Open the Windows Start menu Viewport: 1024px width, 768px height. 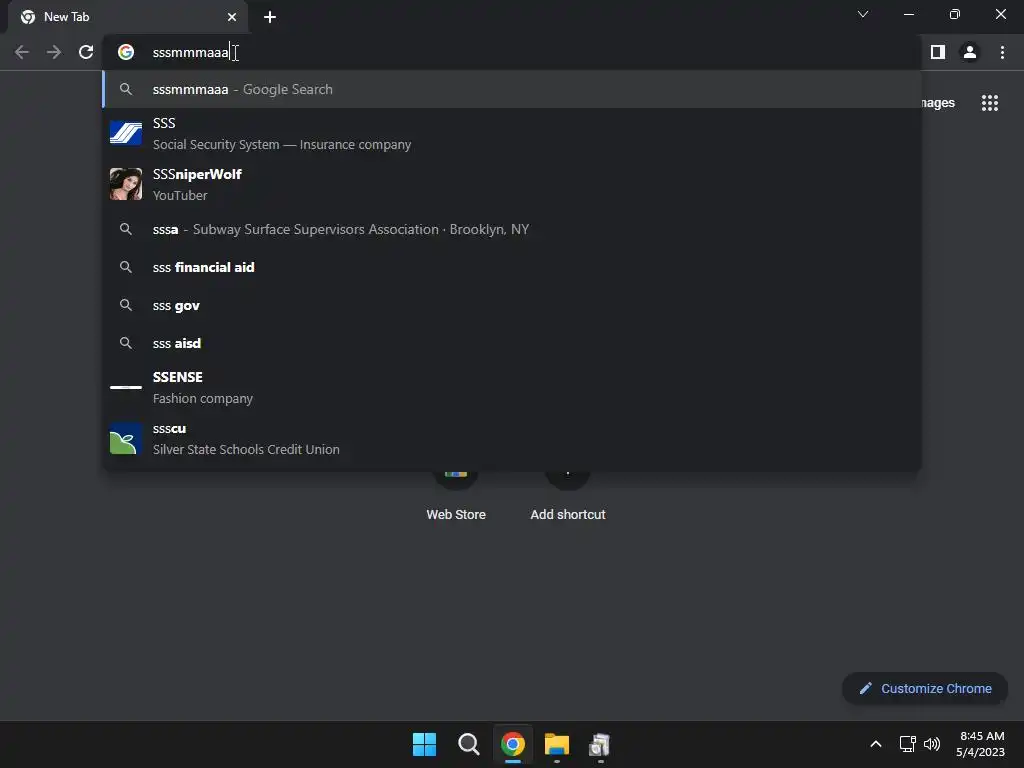click(x=424, y=744)
